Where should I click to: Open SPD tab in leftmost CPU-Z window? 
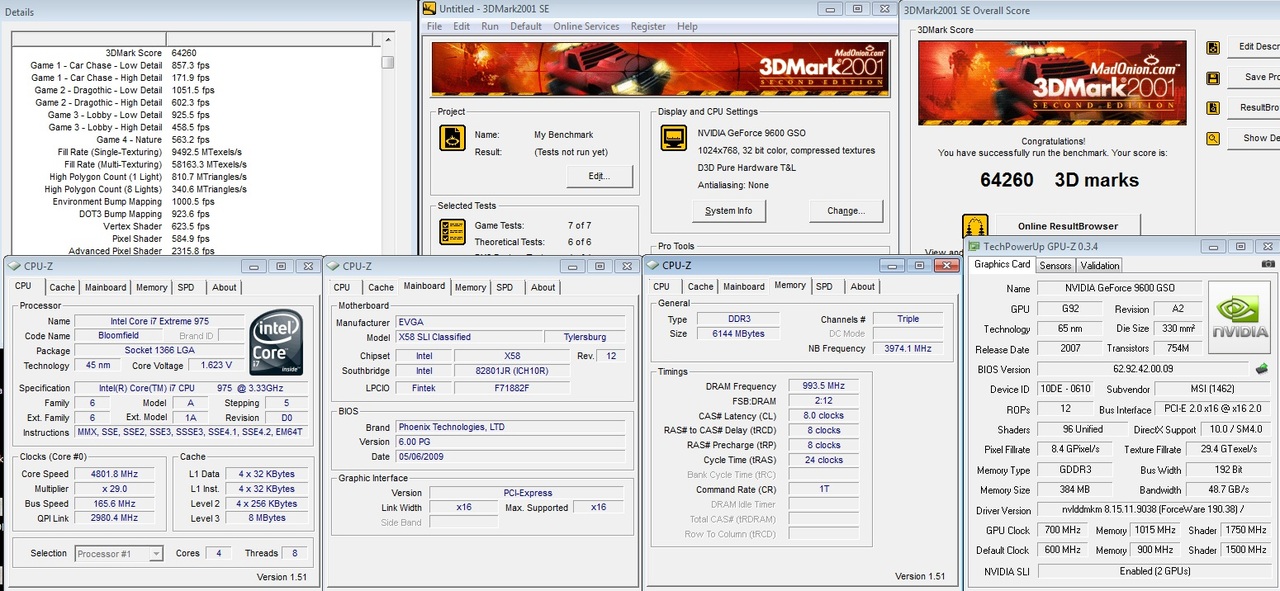[x=186, y=287]
